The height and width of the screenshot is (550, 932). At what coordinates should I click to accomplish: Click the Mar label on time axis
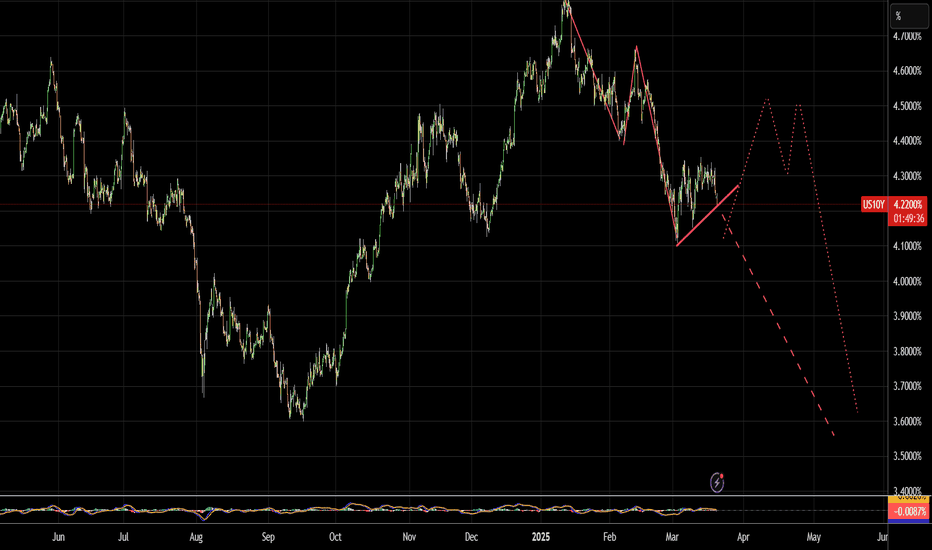click(672, 537)
